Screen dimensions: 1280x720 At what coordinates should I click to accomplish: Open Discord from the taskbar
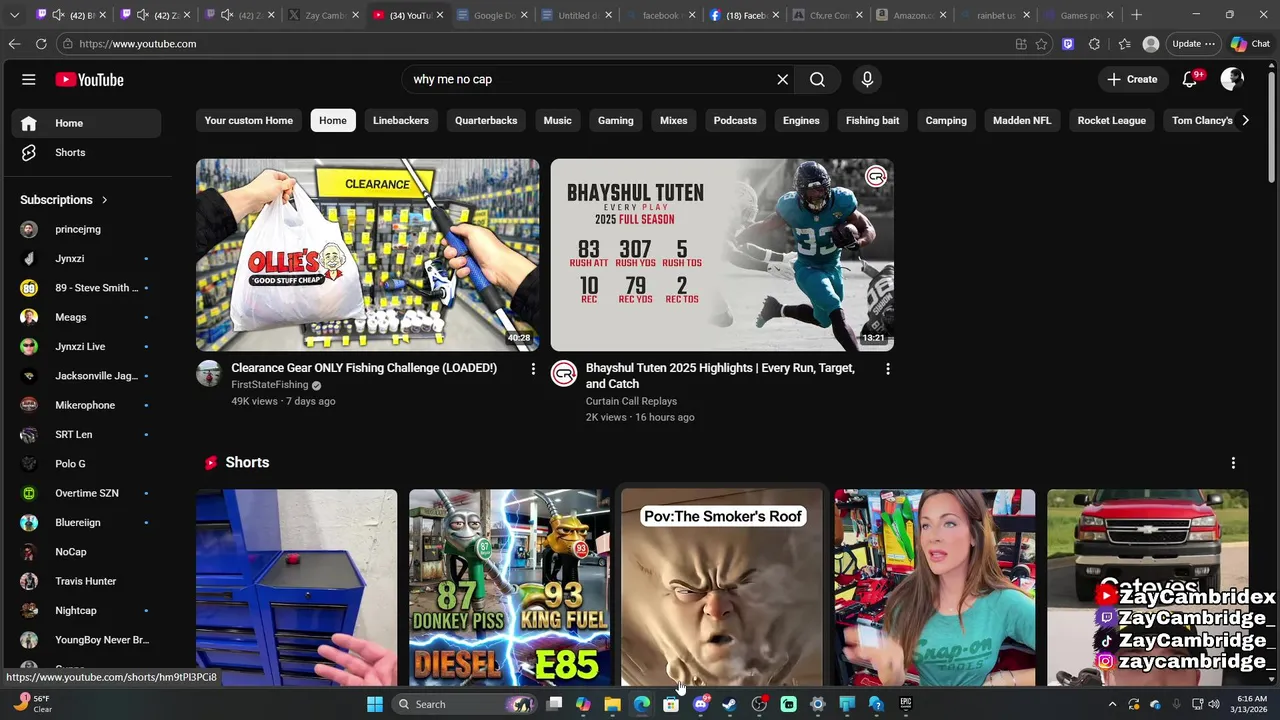click(700, 704)
